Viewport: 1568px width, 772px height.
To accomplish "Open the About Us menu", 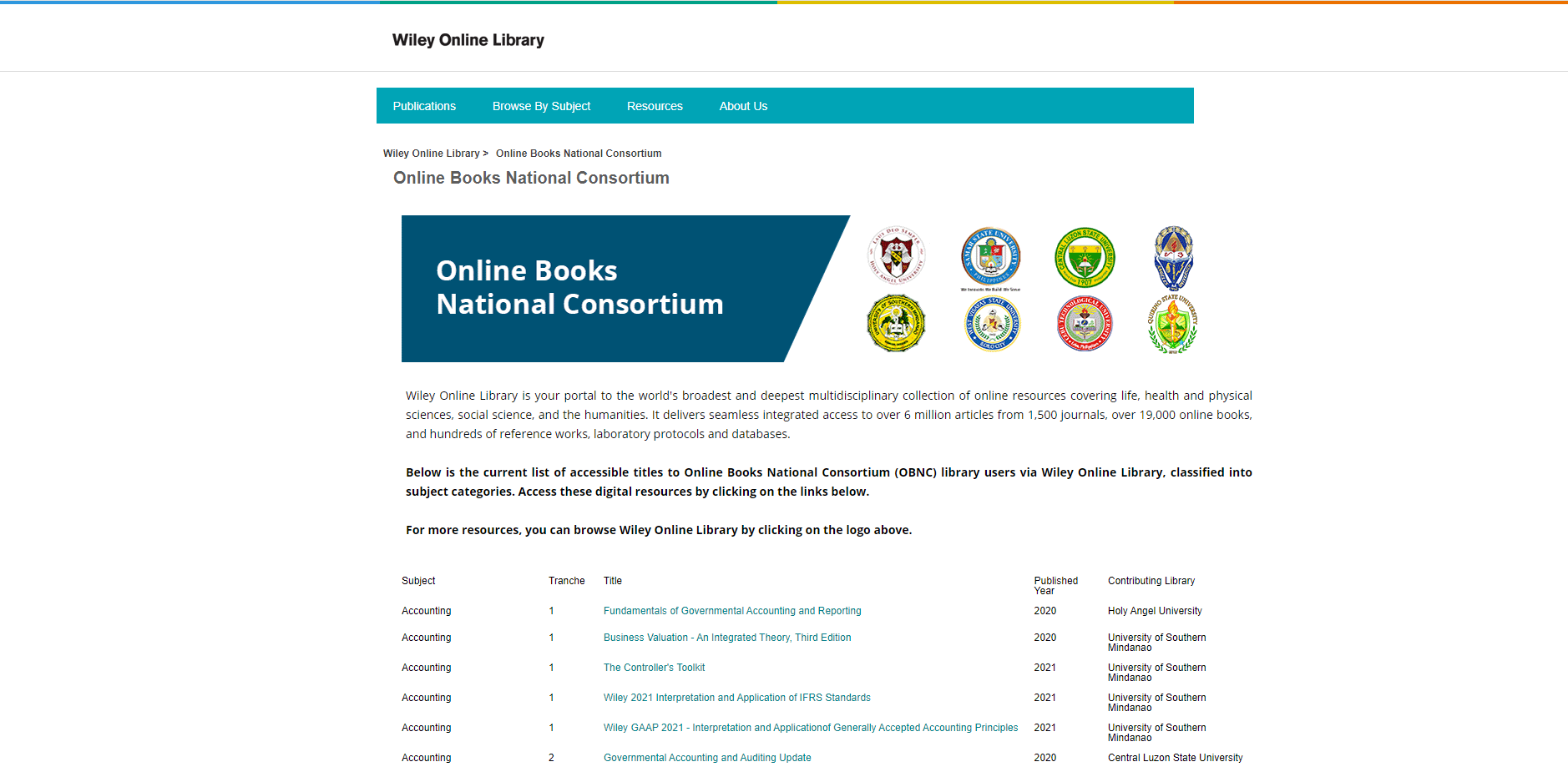I will (743, 106).
